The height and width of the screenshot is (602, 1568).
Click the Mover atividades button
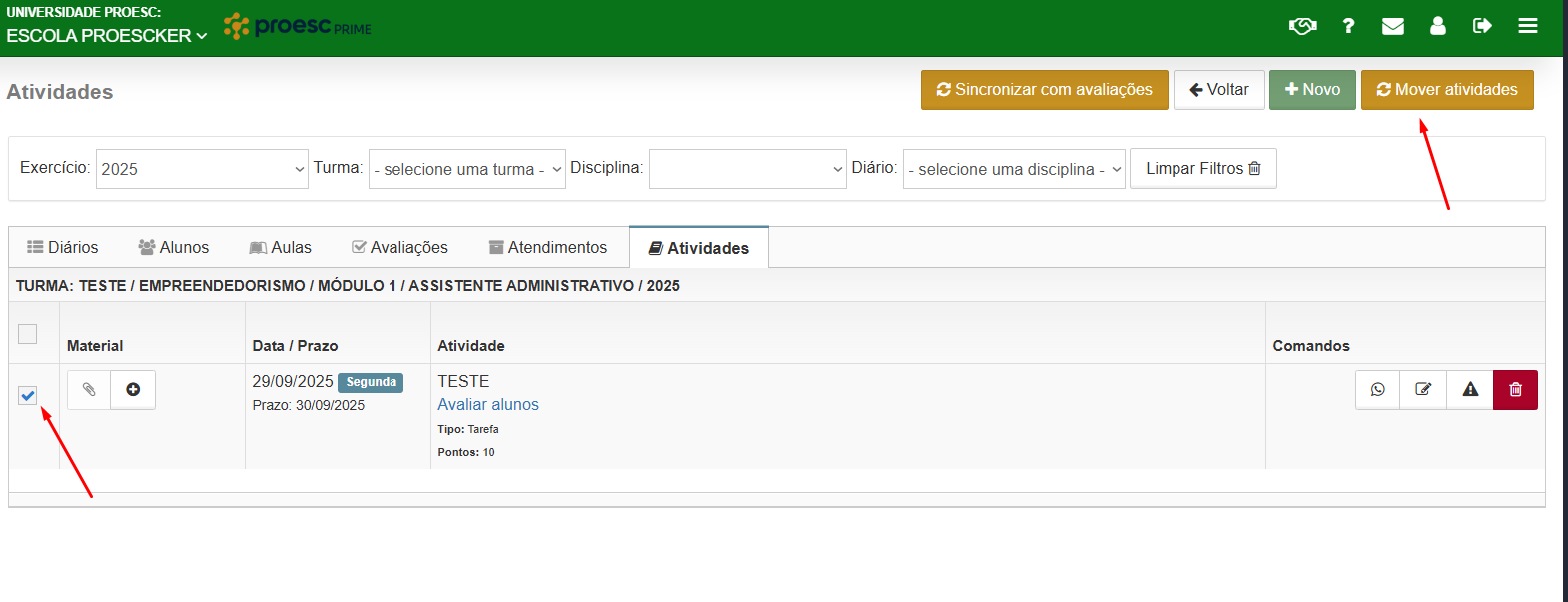coord(1446,90)
